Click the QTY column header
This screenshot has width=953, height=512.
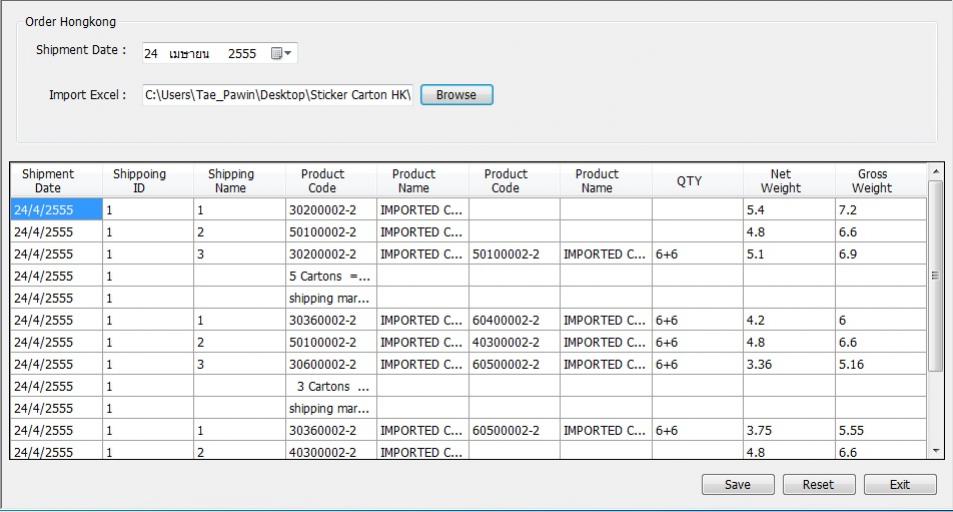coord(689,181)
